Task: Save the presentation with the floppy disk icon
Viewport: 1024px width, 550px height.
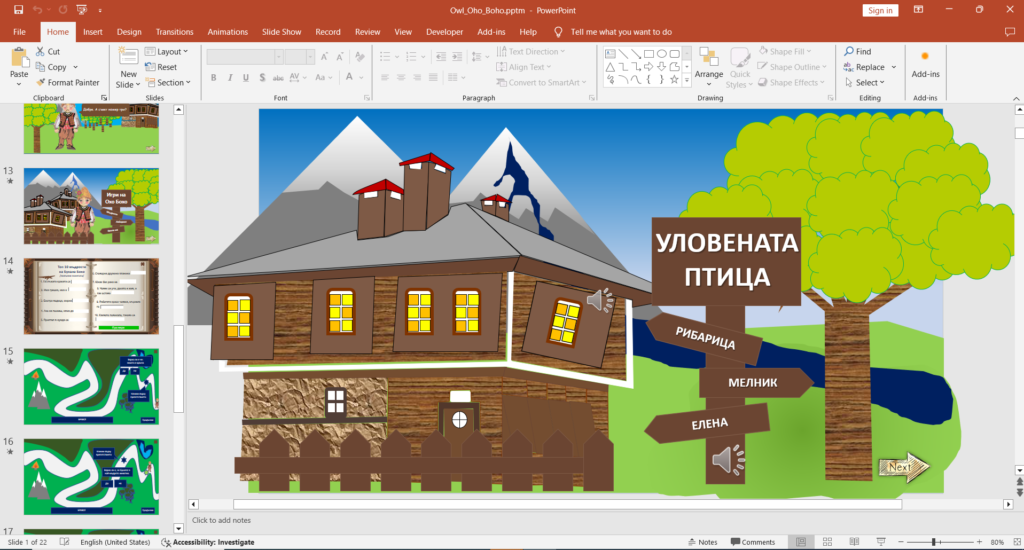Action: pos(18,10)
